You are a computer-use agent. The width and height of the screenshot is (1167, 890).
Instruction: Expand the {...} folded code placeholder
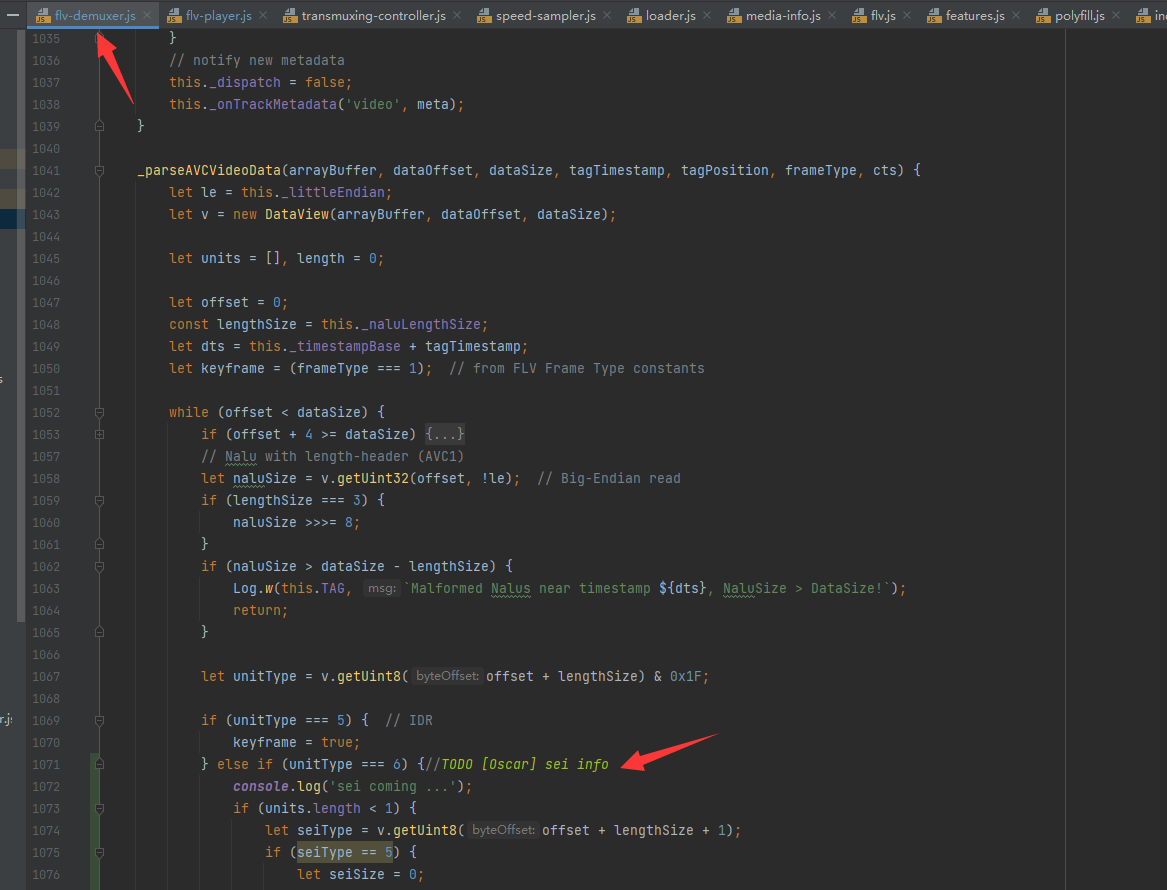coord(445,434)
